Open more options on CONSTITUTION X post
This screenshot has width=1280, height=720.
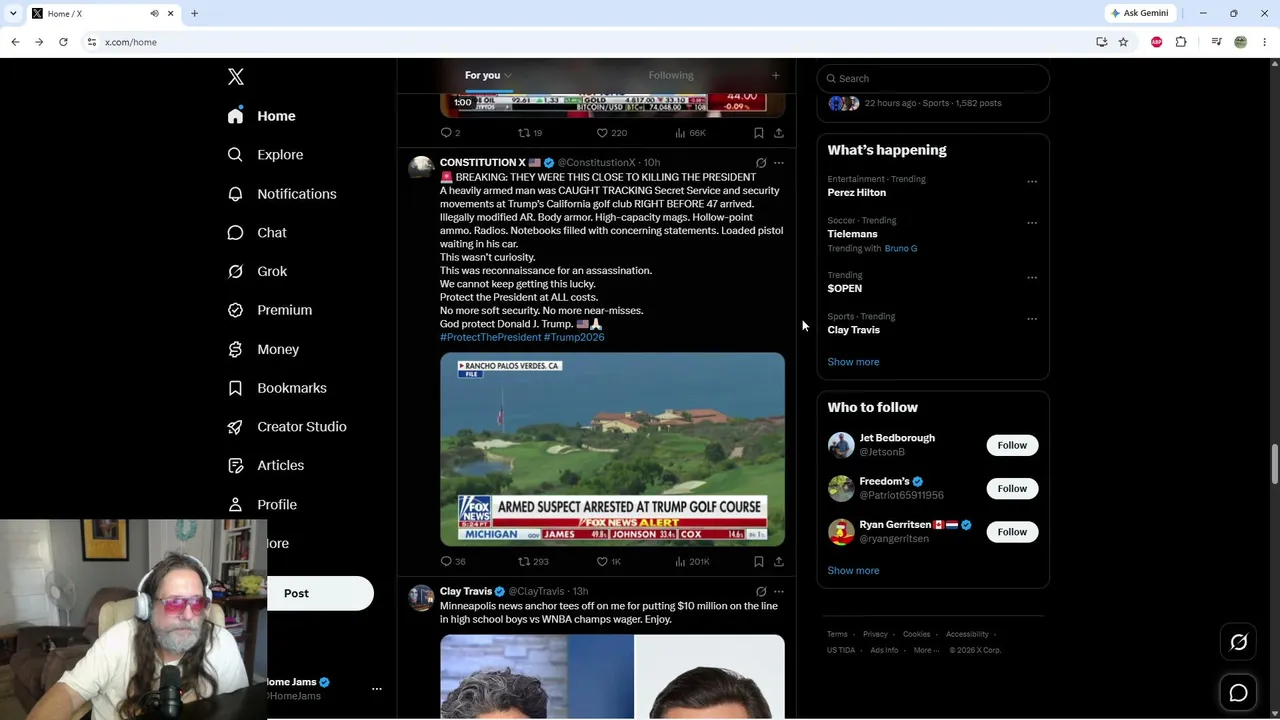[779, 163]
